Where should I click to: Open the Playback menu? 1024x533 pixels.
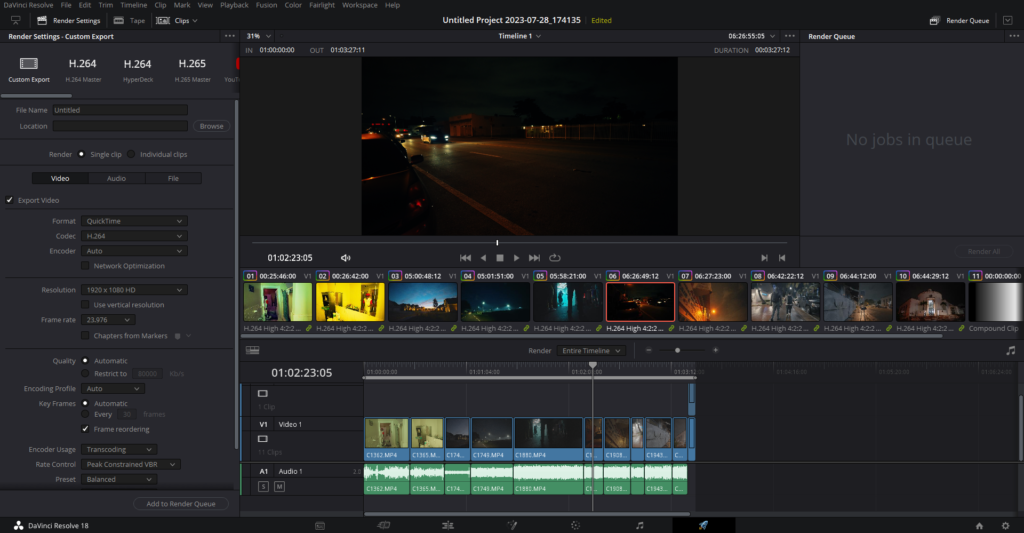click(x=234, y=5)
